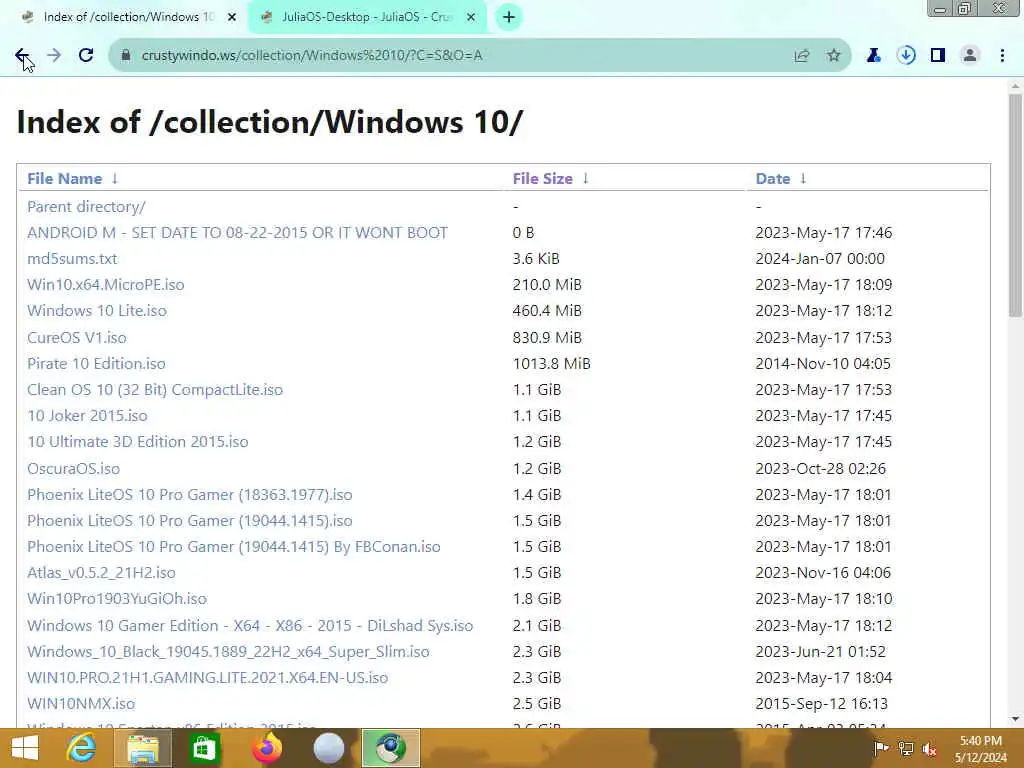Launch Internet Explorer from taskbar

pos(81,748)
